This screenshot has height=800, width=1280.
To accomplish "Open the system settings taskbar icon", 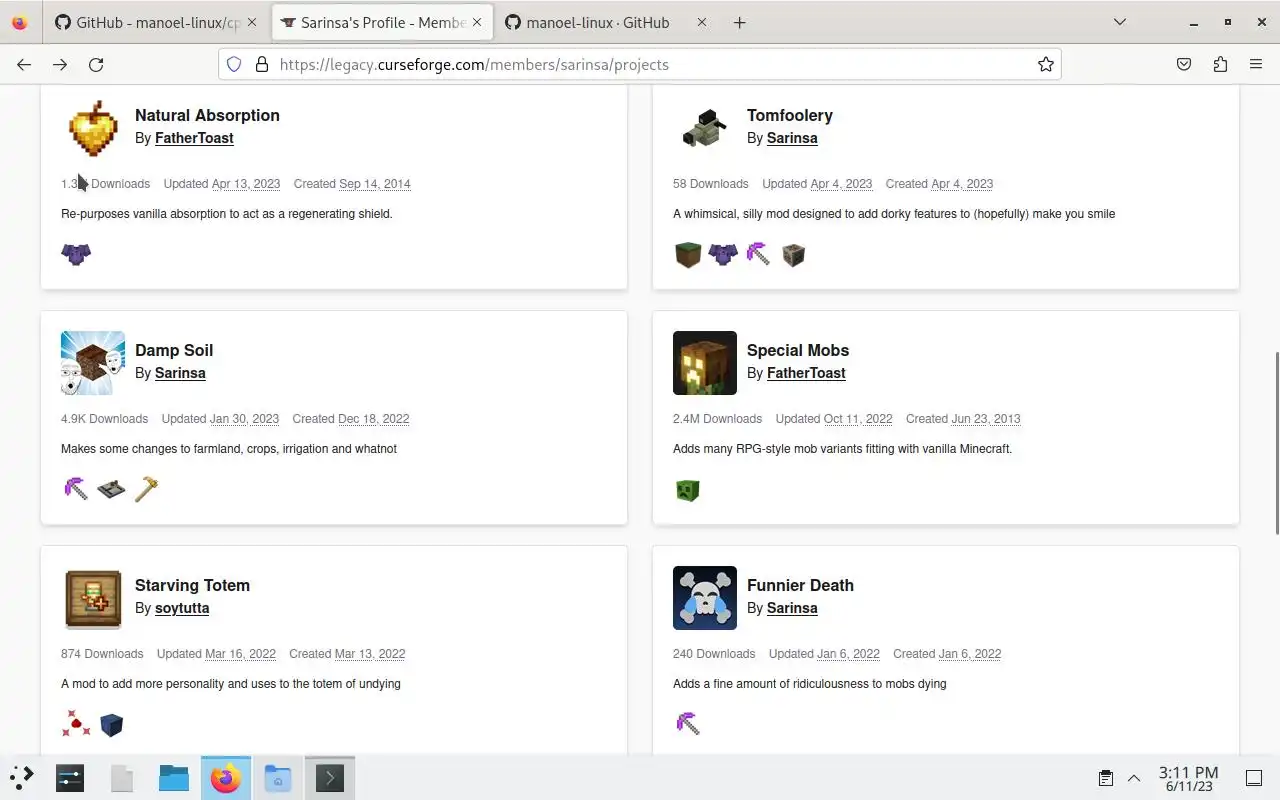I will pyautogui.click(x=70, y=777).
